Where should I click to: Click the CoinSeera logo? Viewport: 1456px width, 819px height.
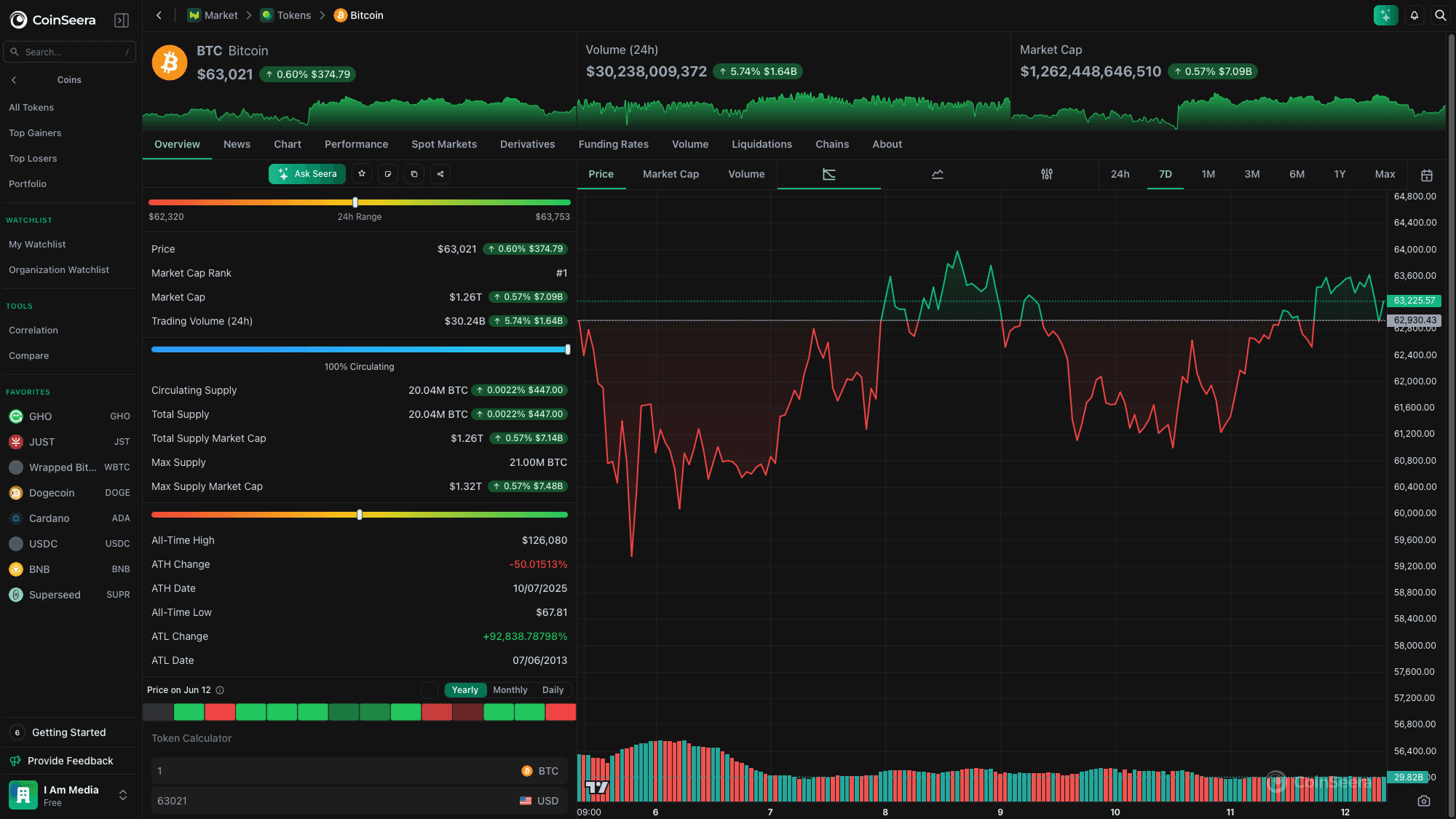(53, 20)
